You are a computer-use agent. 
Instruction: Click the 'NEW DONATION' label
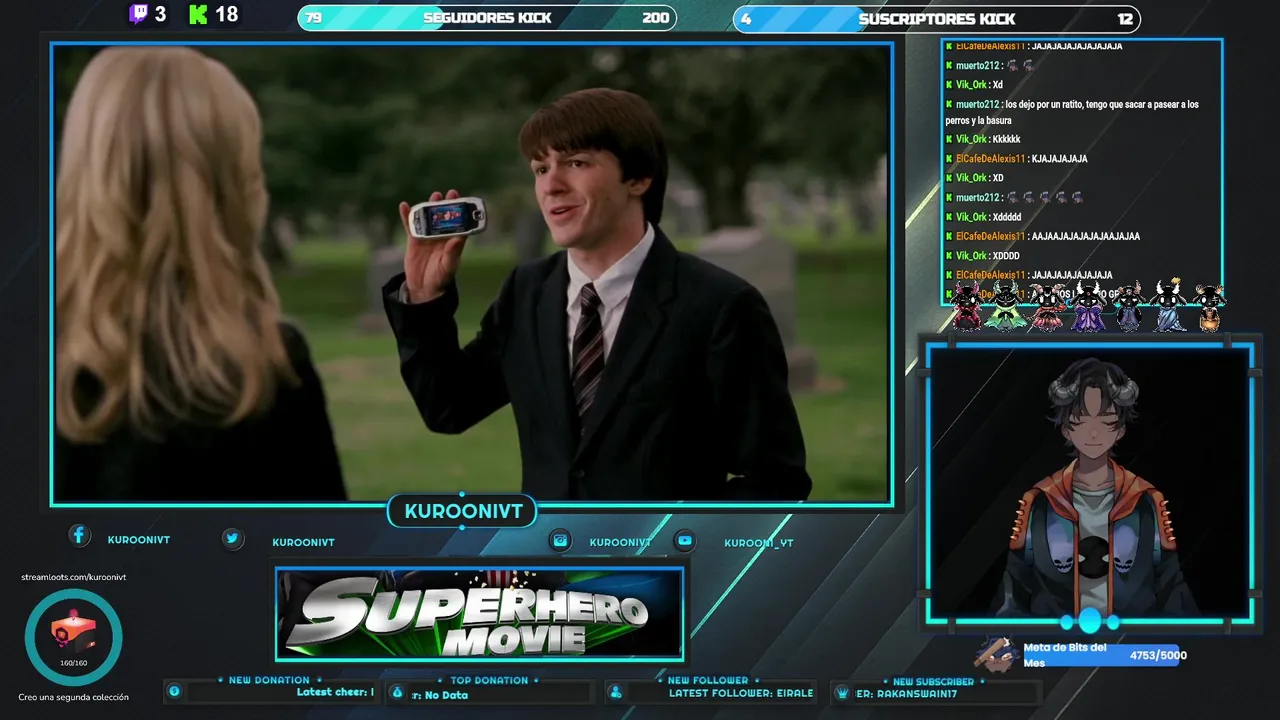pyautogui.click(x=269, y=680)
